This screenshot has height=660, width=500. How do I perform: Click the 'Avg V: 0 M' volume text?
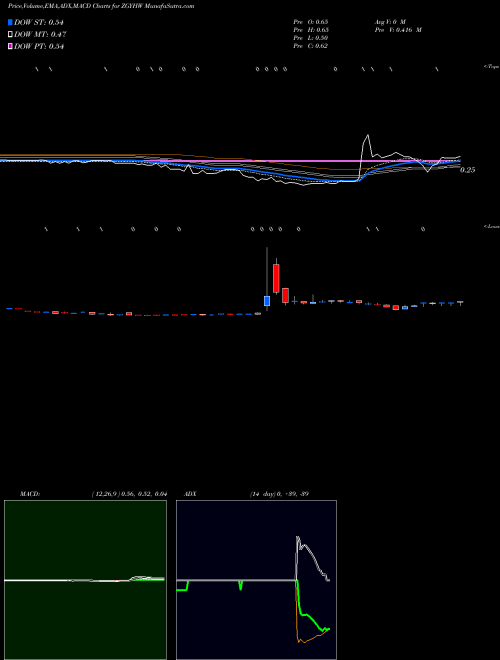(390, 22)
